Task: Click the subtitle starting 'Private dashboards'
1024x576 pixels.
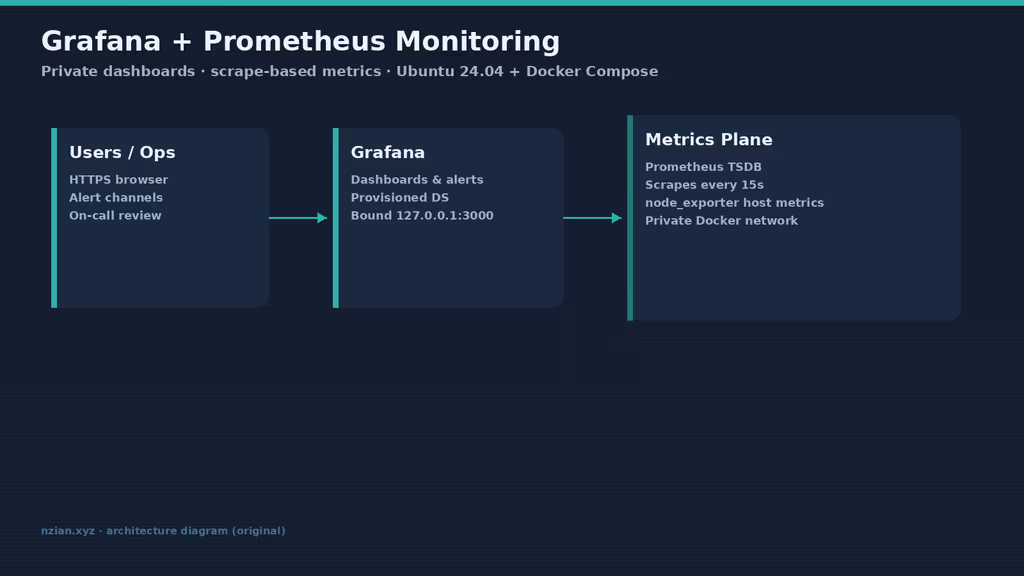Action: [x=349, y=71]
